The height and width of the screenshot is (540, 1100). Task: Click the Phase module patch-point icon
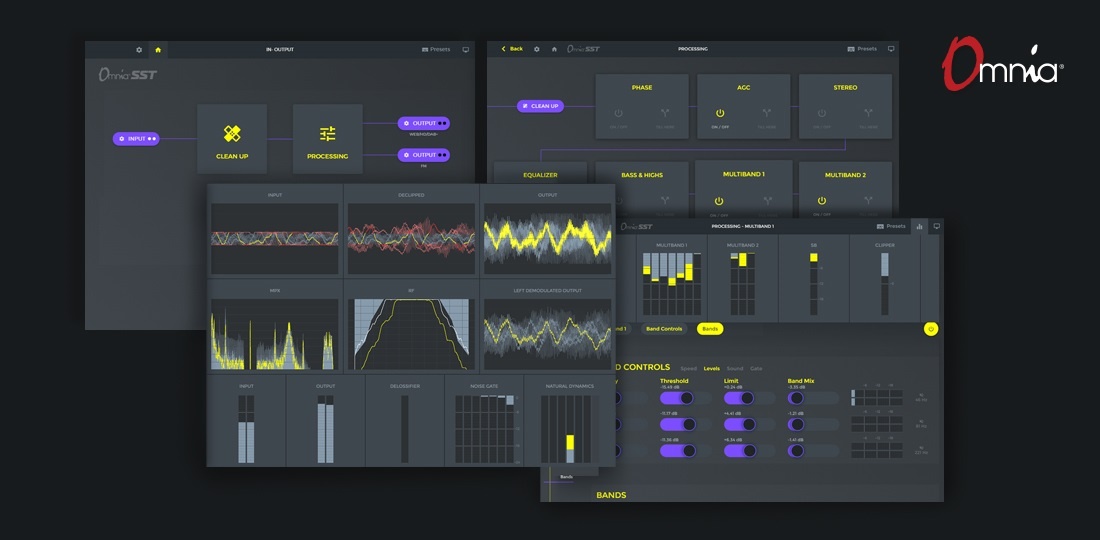point(665,113)
